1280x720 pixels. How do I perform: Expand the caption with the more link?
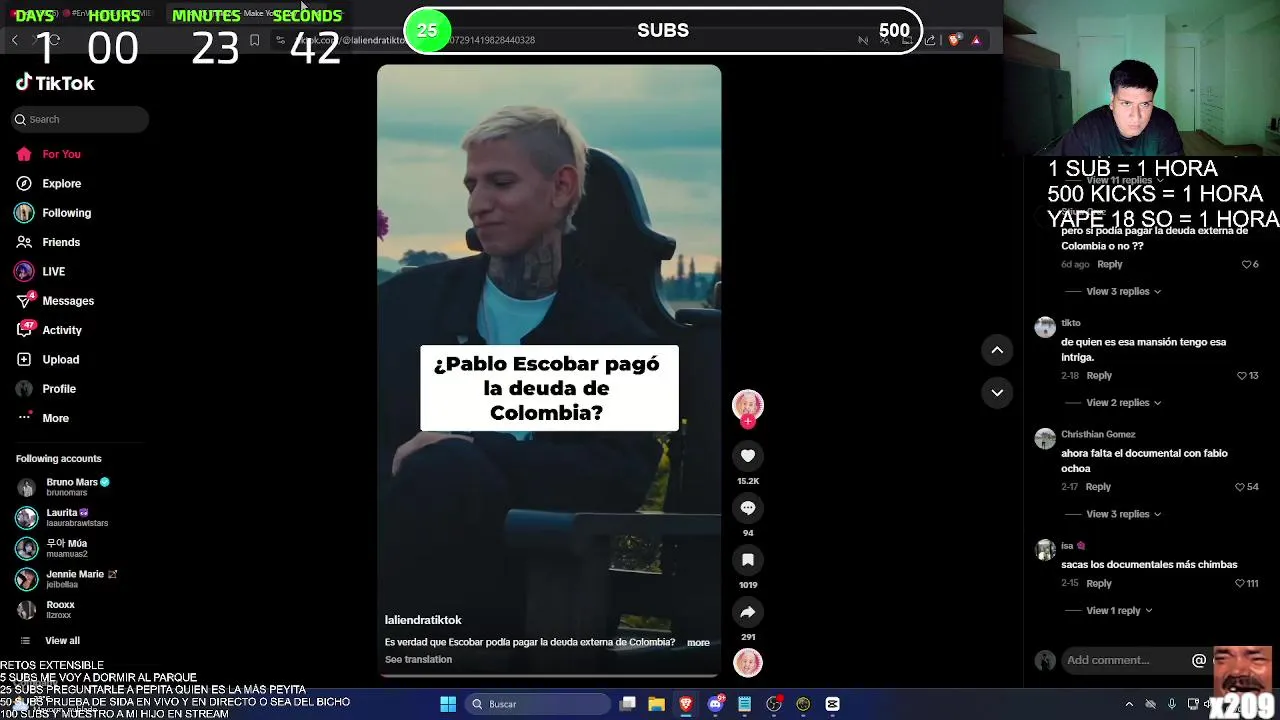pos(698,643)
